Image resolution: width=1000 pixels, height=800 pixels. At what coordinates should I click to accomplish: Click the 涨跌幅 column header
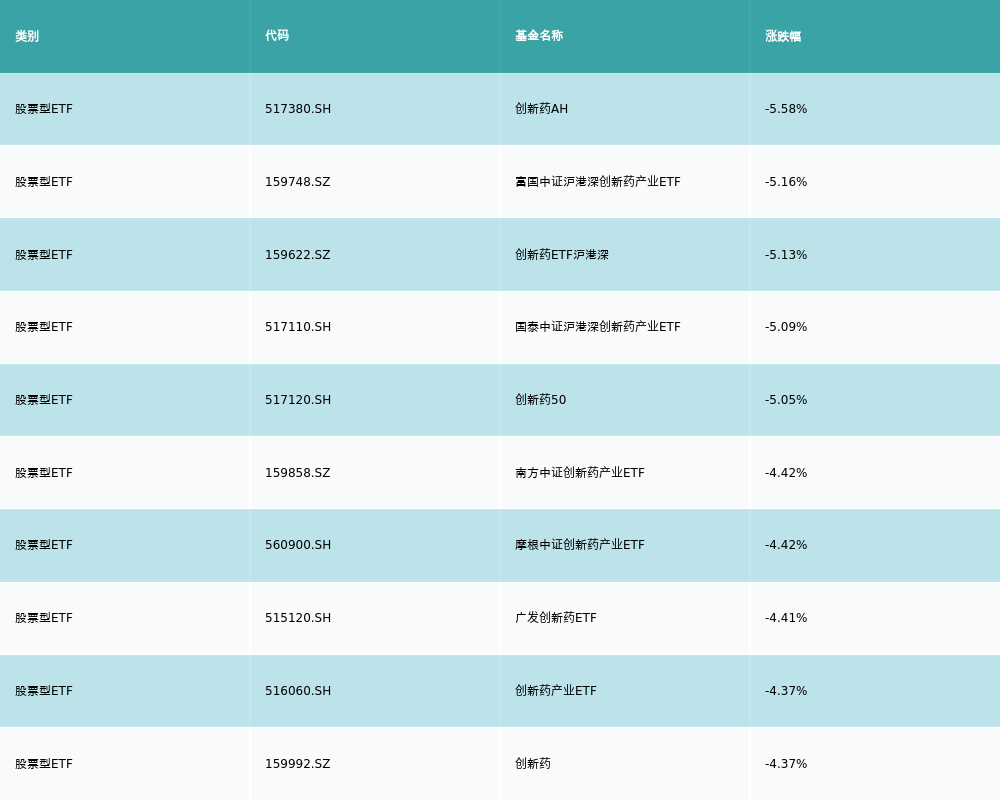(x=783, y=36)
